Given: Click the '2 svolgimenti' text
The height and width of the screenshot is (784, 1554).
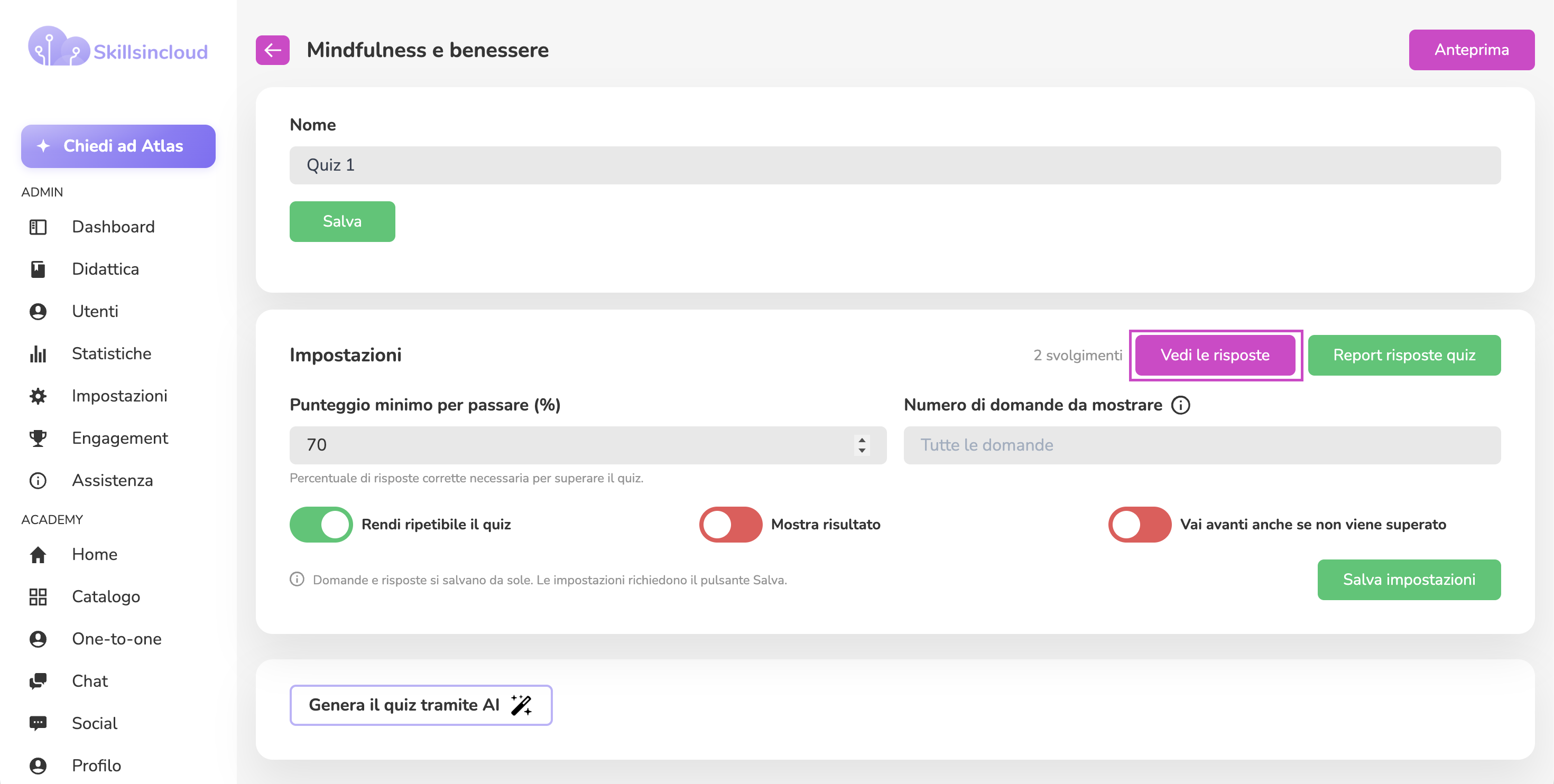Looking at the screenshot, I should [1077, 355].
